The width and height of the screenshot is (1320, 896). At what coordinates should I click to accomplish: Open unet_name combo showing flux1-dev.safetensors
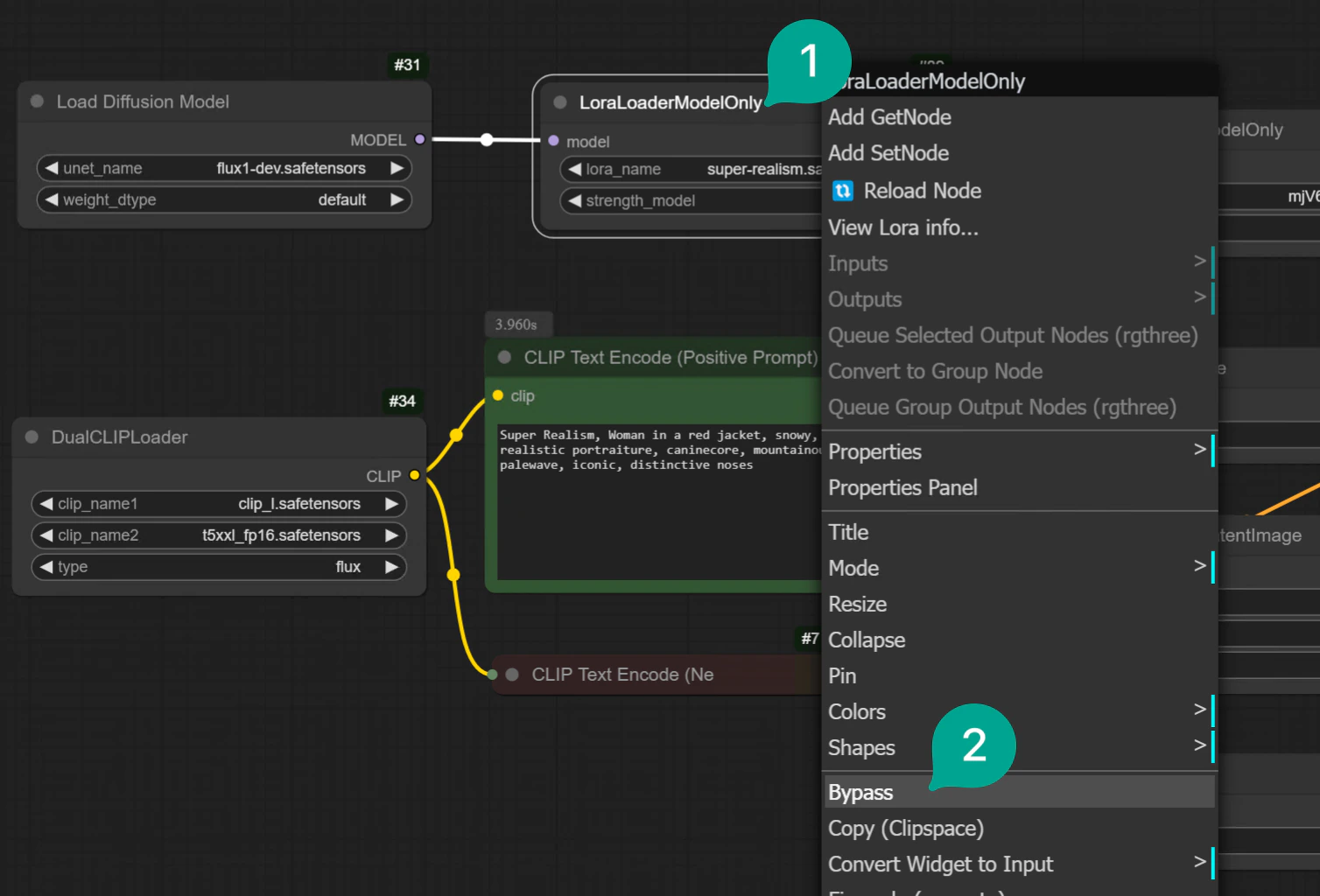(224, 168)
